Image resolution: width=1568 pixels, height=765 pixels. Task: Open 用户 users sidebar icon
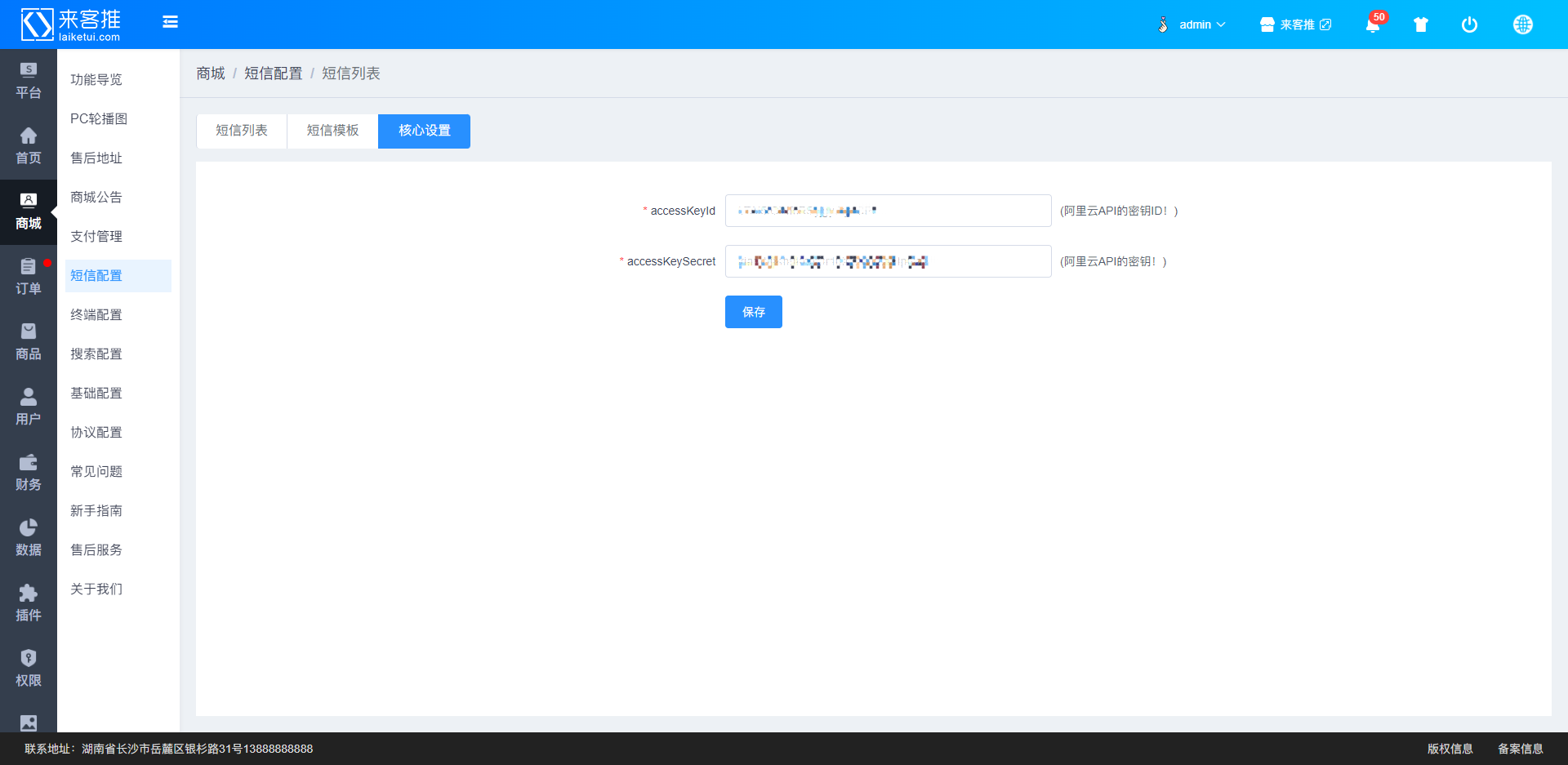(x=29, y=408)
